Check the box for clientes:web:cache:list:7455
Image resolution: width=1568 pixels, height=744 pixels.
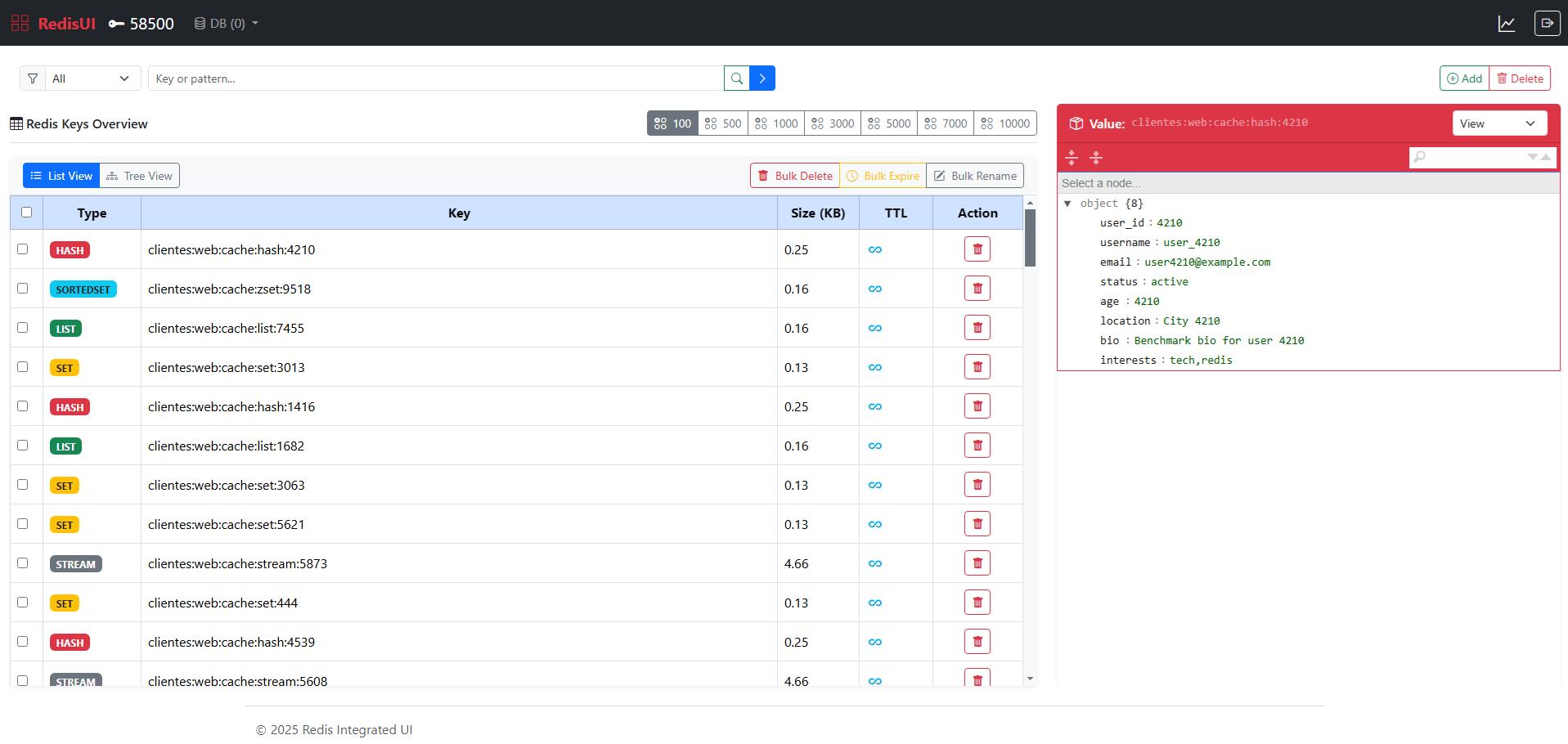22,327
